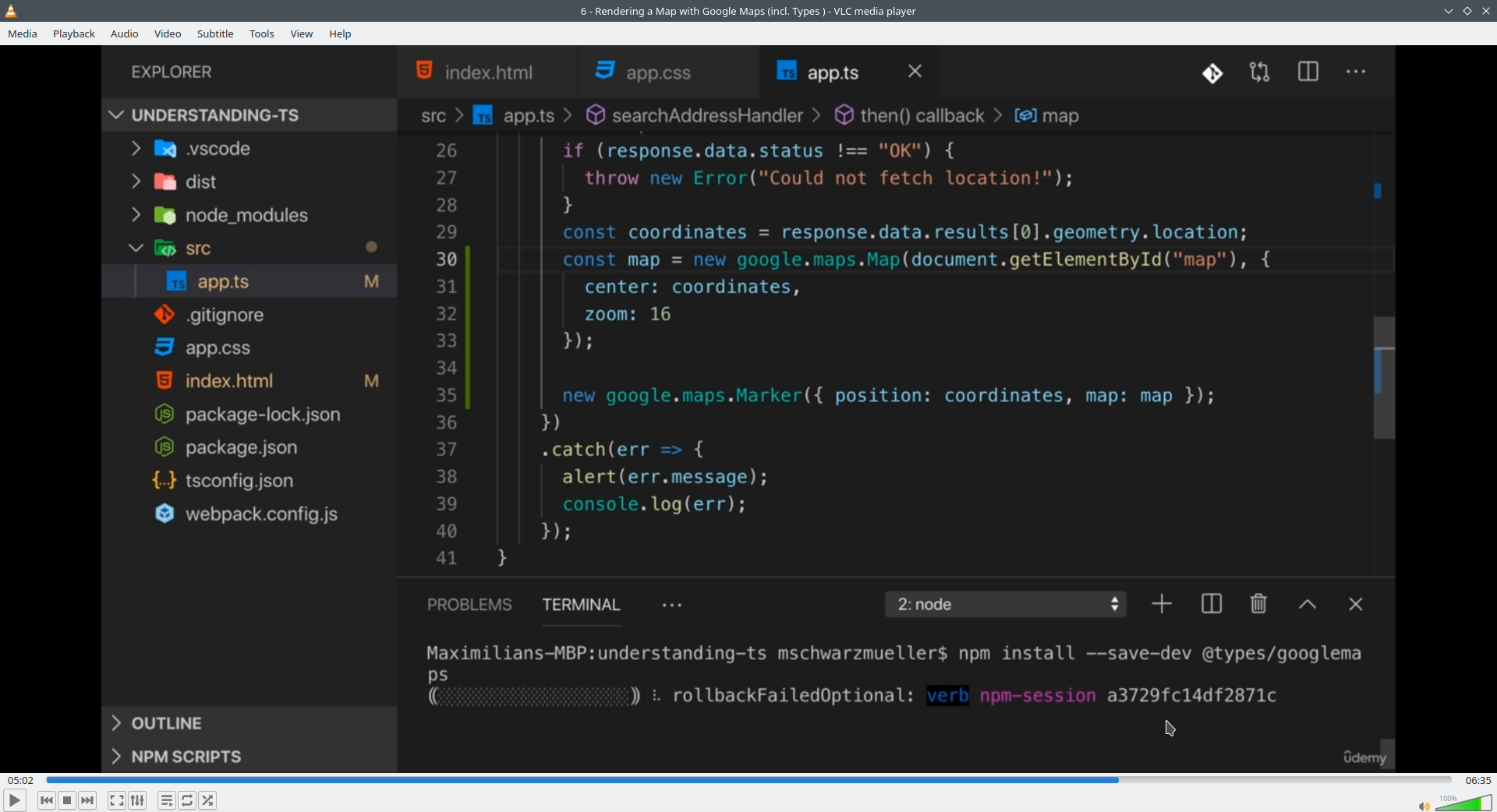The image size is (1497, 812).
Task: Open the extended settings equalizer icon
Action: [137, 800]
